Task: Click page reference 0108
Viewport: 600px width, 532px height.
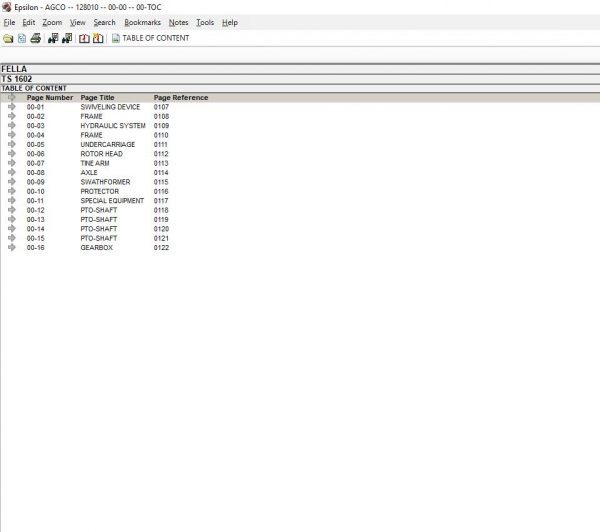Action: [161, 116]
